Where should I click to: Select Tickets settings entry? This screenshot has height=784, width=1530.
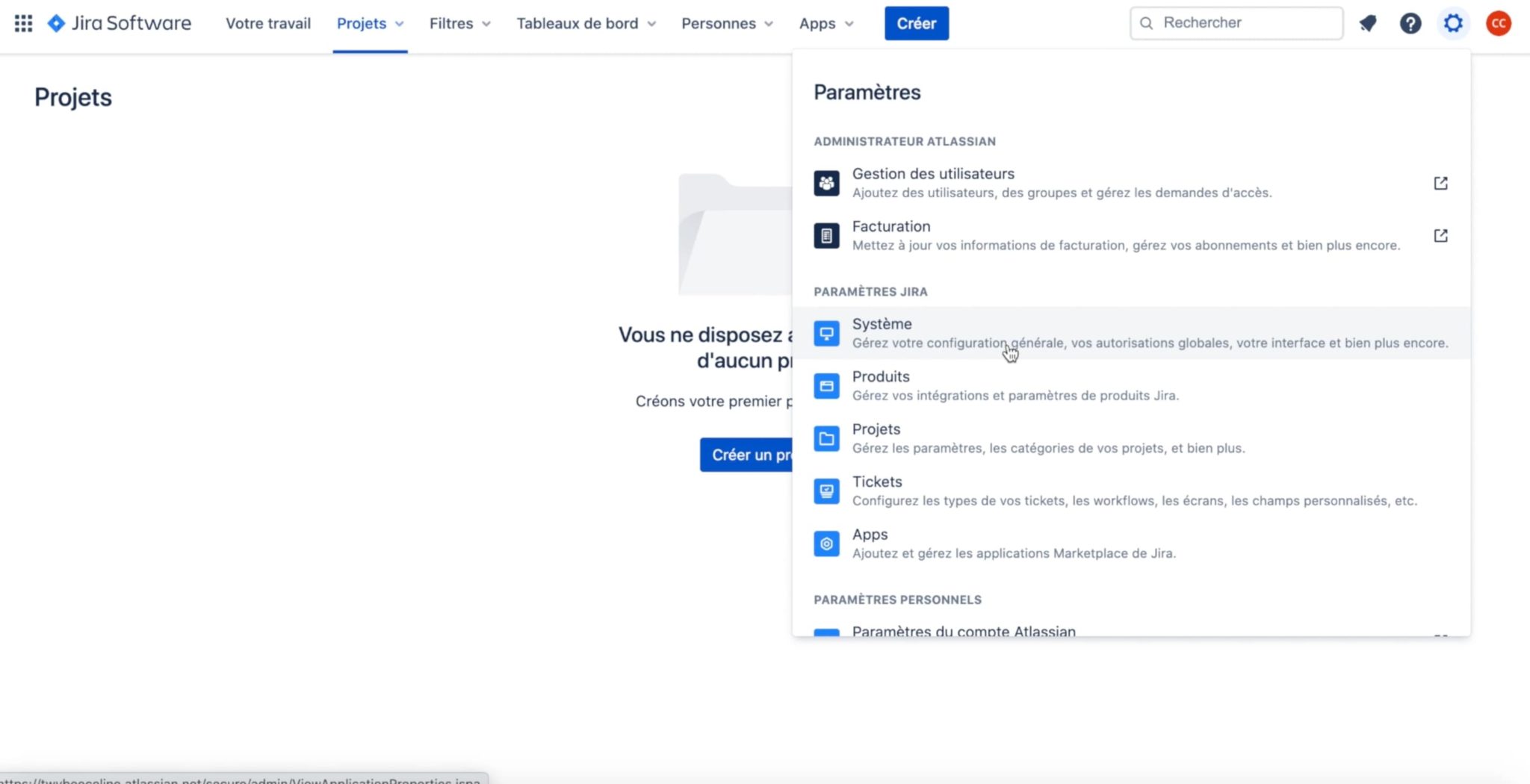tap(1131, 491)
